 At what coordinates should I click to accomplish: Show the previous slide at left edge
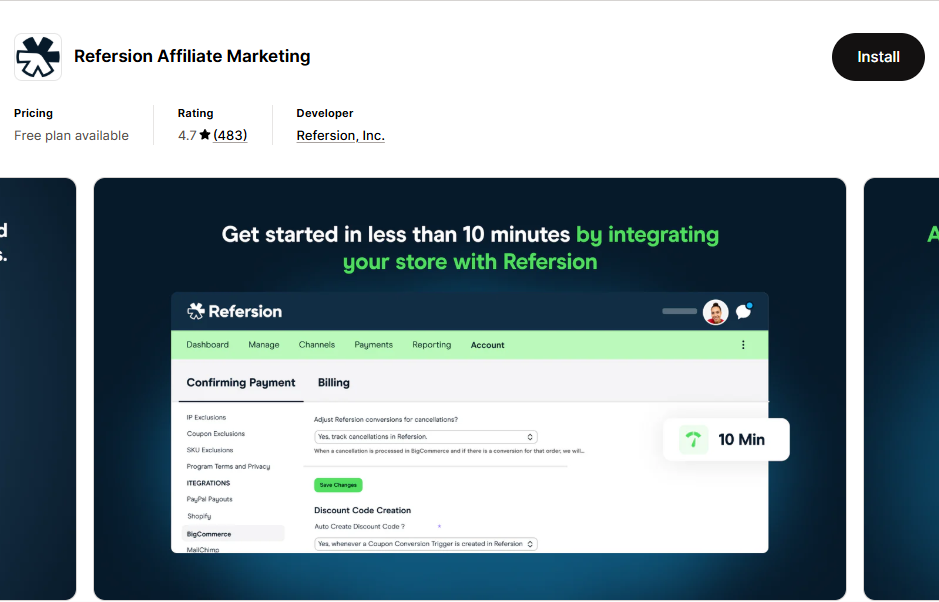[x=38, y=388]
